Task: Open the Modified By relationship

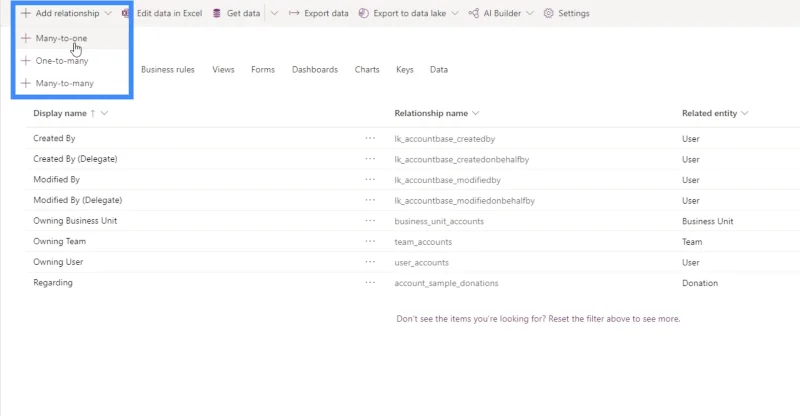Action: pyautogui.click(x=57, y=180)
